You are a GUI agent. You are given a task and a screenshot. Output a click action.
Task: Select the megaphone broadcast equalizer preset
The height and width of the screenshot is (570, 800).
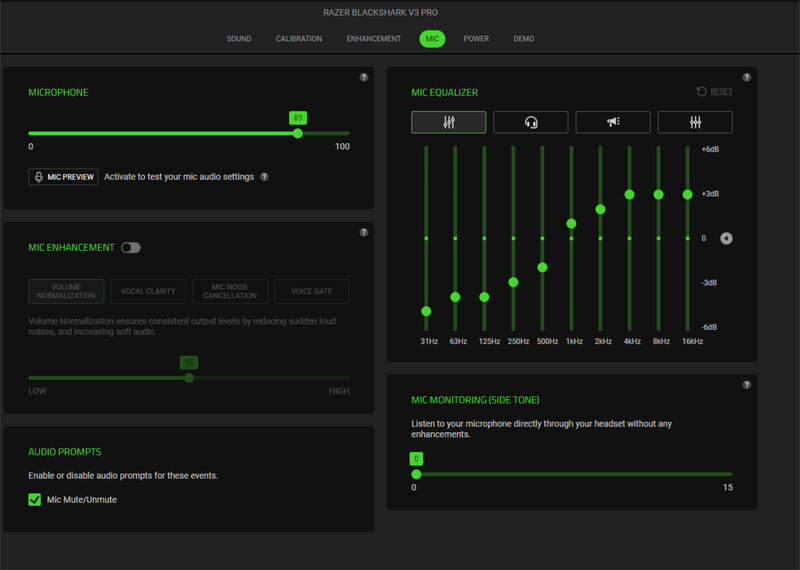pyautogui.click(x=613, y=122)
